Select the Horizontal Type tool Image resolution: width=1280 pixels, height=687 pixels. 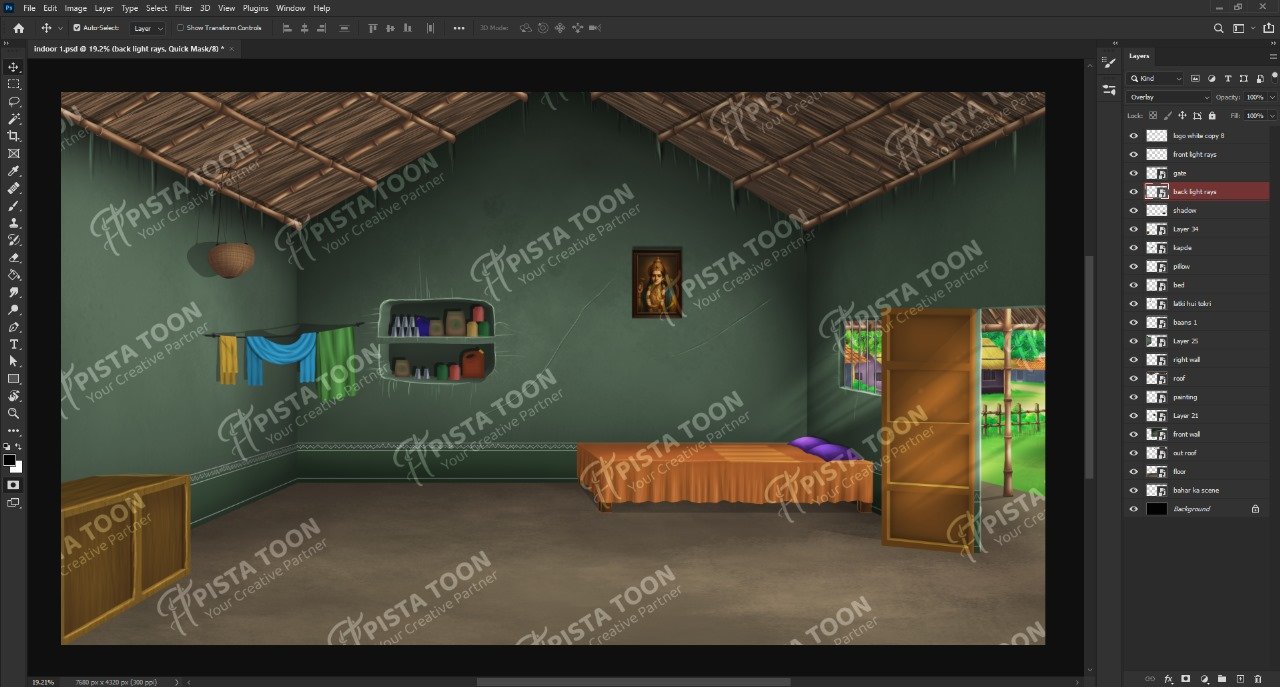13,344
